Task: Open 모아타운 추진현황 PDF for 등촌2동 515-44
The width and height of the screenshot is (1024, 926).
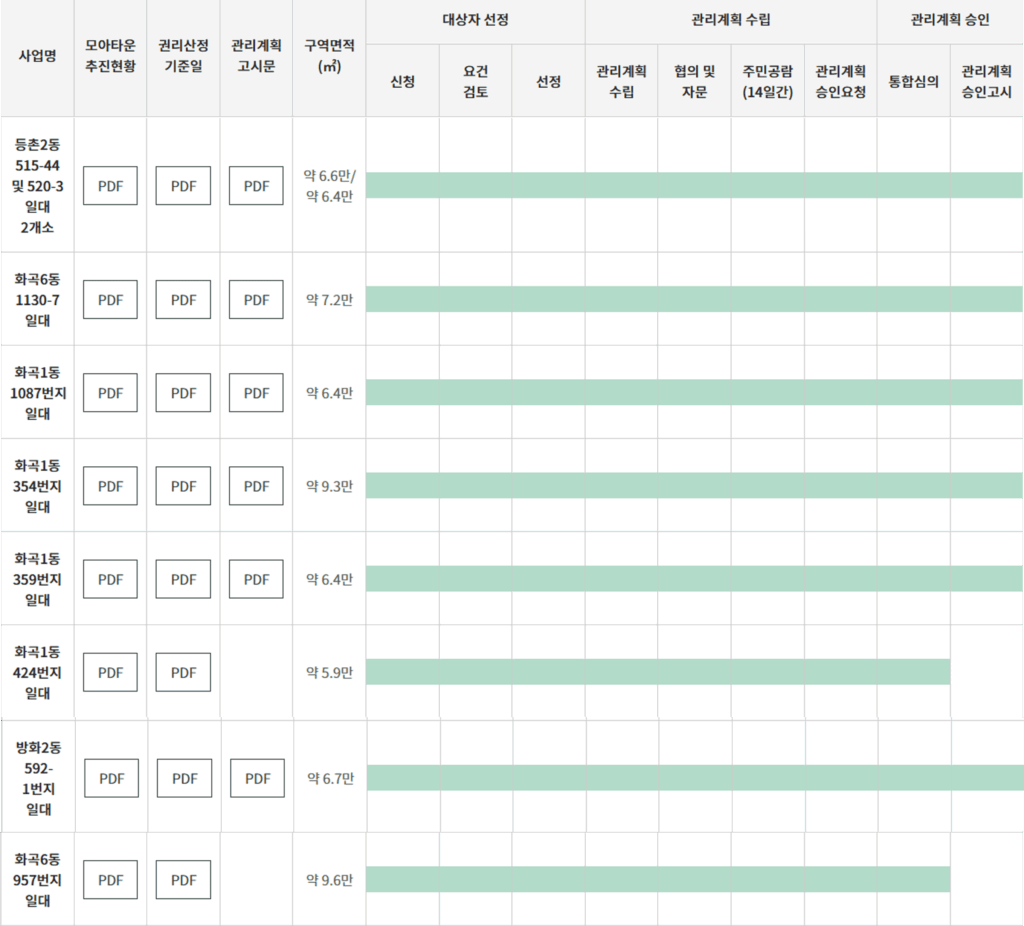Action: tap(110, 185)
